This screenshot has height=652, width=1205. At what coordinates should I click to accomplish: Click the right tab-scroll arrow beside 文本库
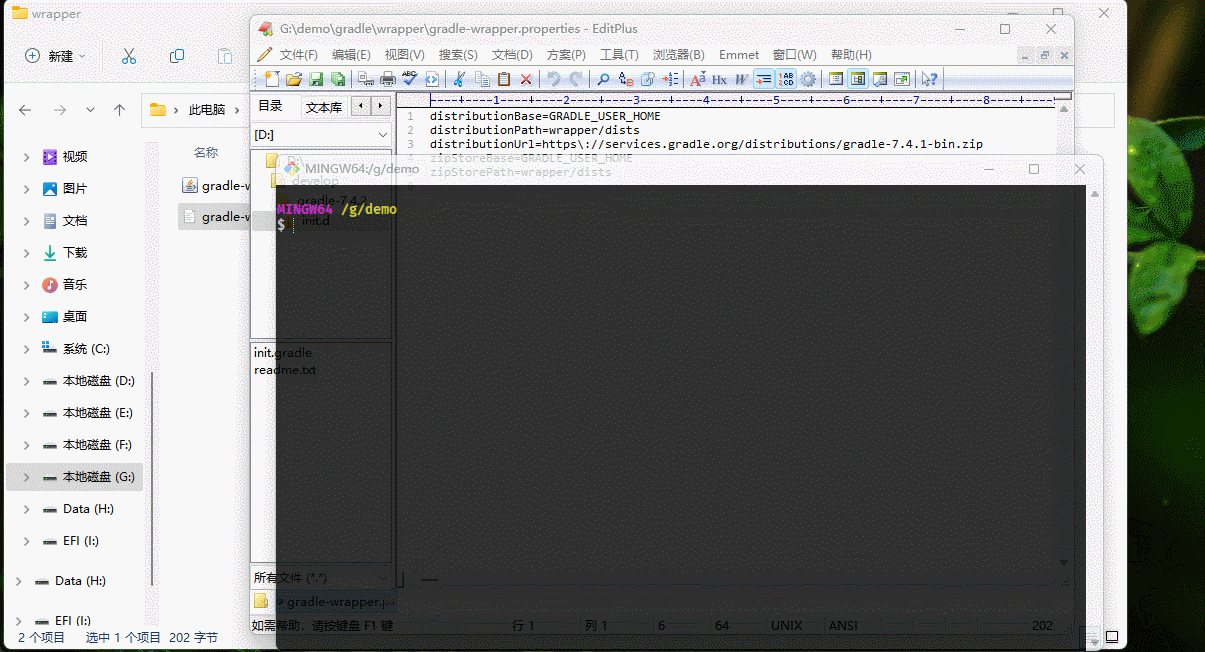coord(381,106)
